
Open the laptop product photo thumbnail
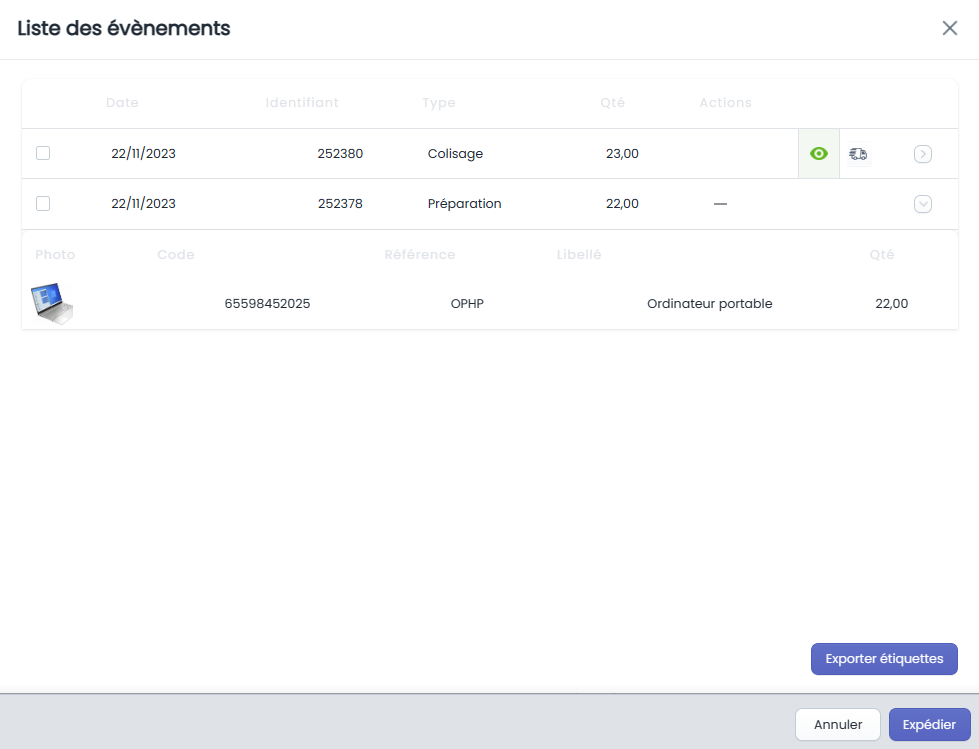click(x=52, y=303)
